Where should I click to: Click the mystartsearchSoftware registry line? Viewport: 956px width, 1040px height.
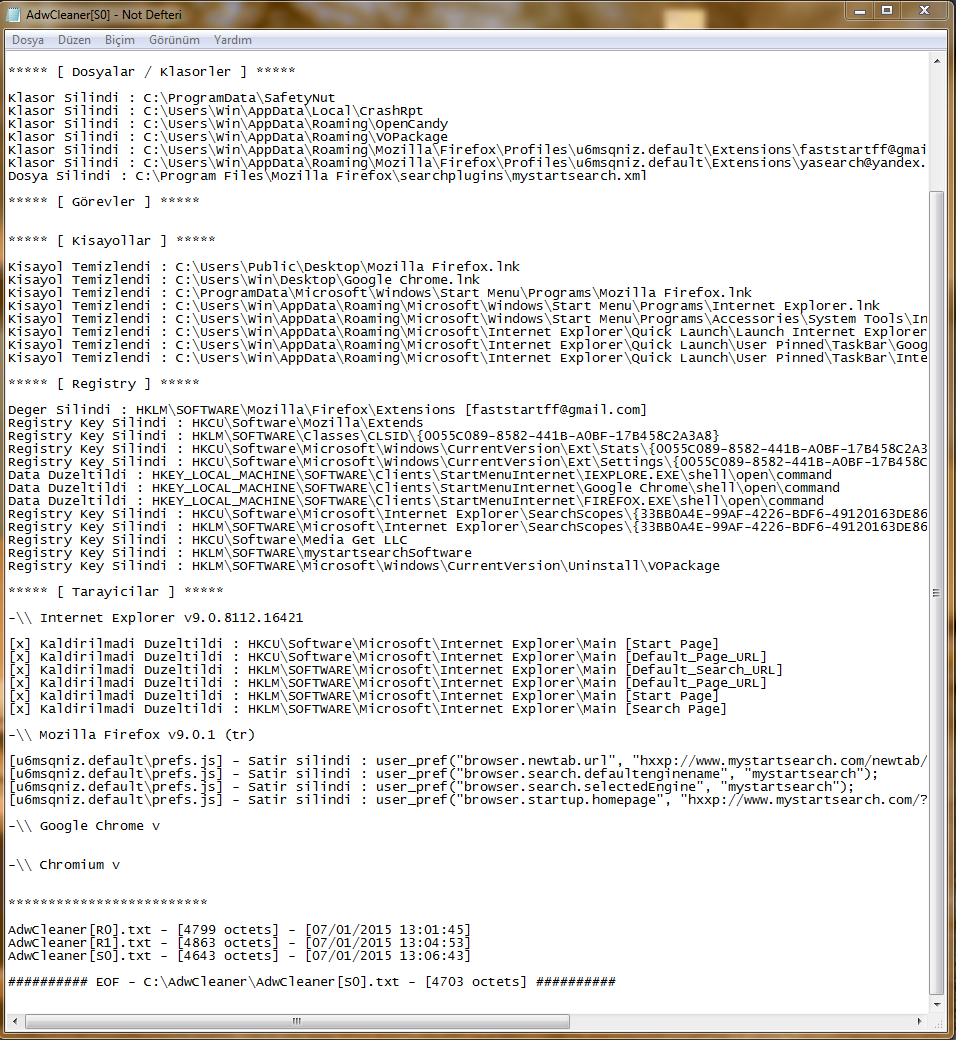(x=240, y=552)
